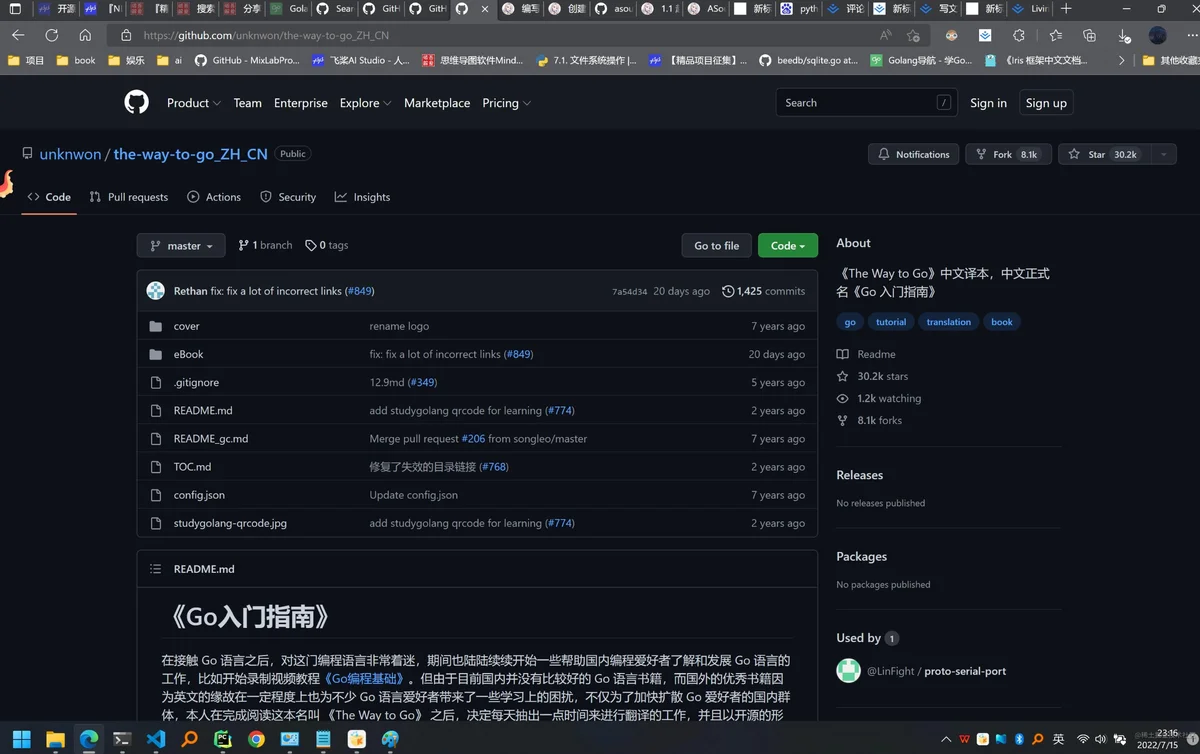Switch to the Security tab
Viewport: 1200px width, 754px height.
(288, 197)
